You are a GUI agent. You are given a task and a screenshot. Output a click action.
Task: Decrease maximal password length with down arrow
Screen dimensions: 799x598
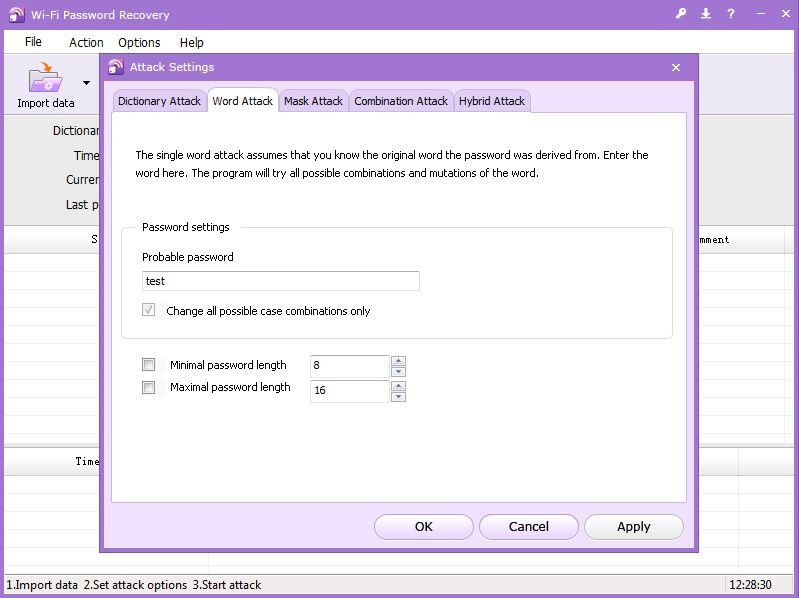tap(398, 397)
